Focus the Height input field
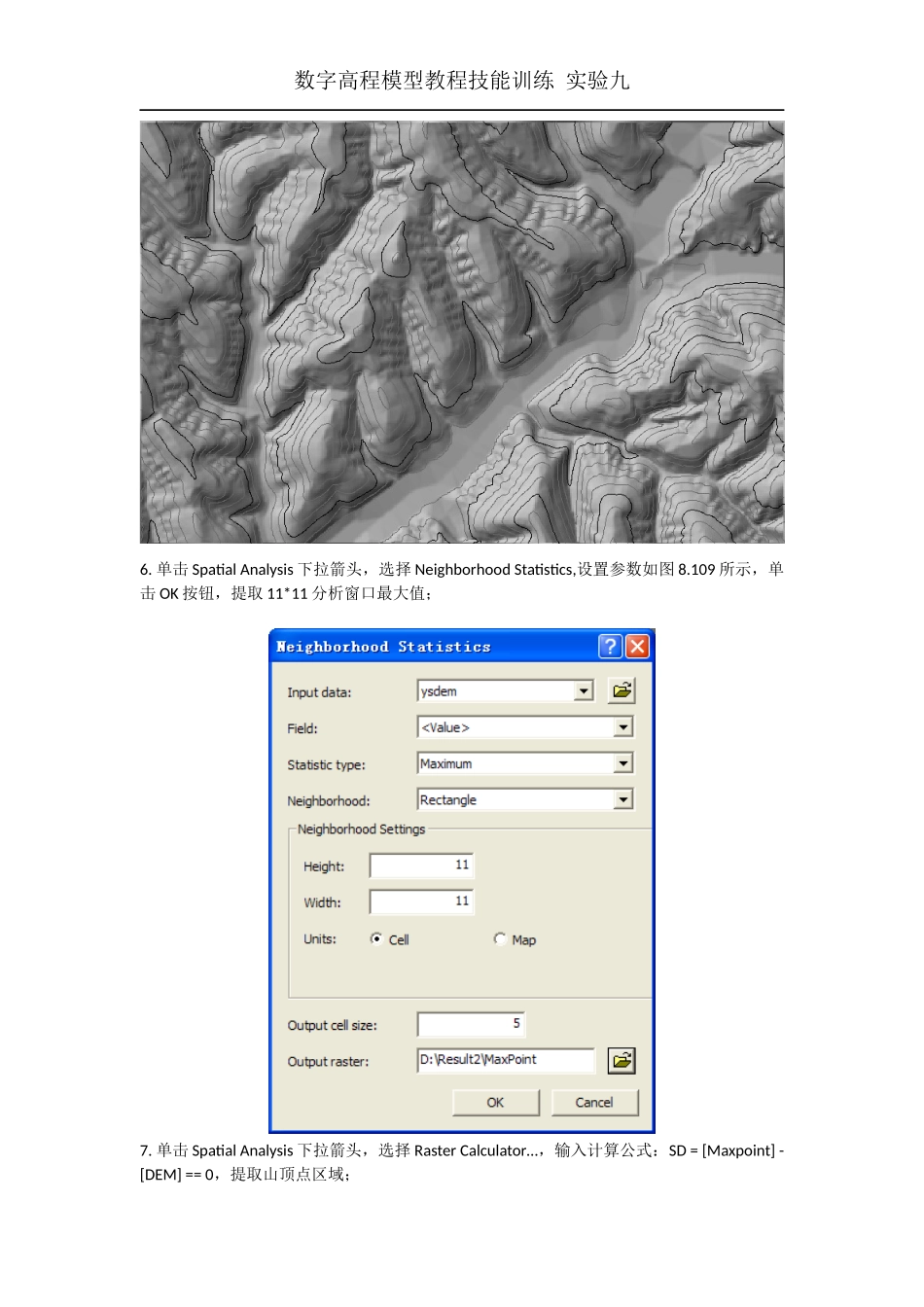924x1307 pixels. pyautogui.click(x=421, y=865)
